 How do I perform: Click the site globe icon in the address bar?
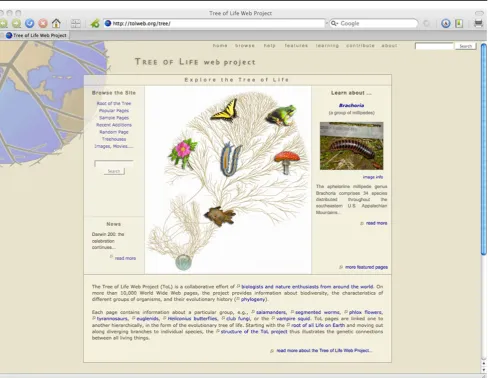(x=108, y=23)
